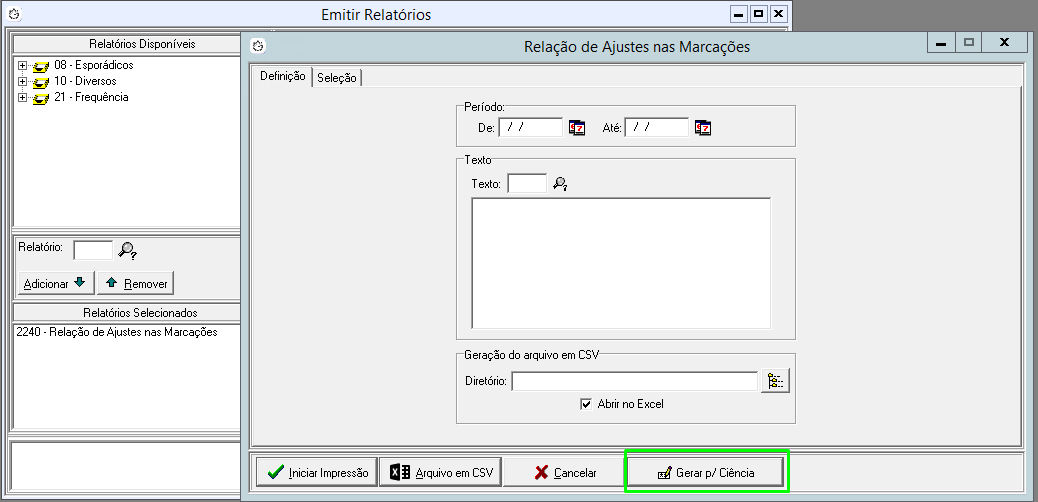The height and width of the screenshot is (502, 1038).
Task: Click the Iniciar Impressão button
Action: 316,473
